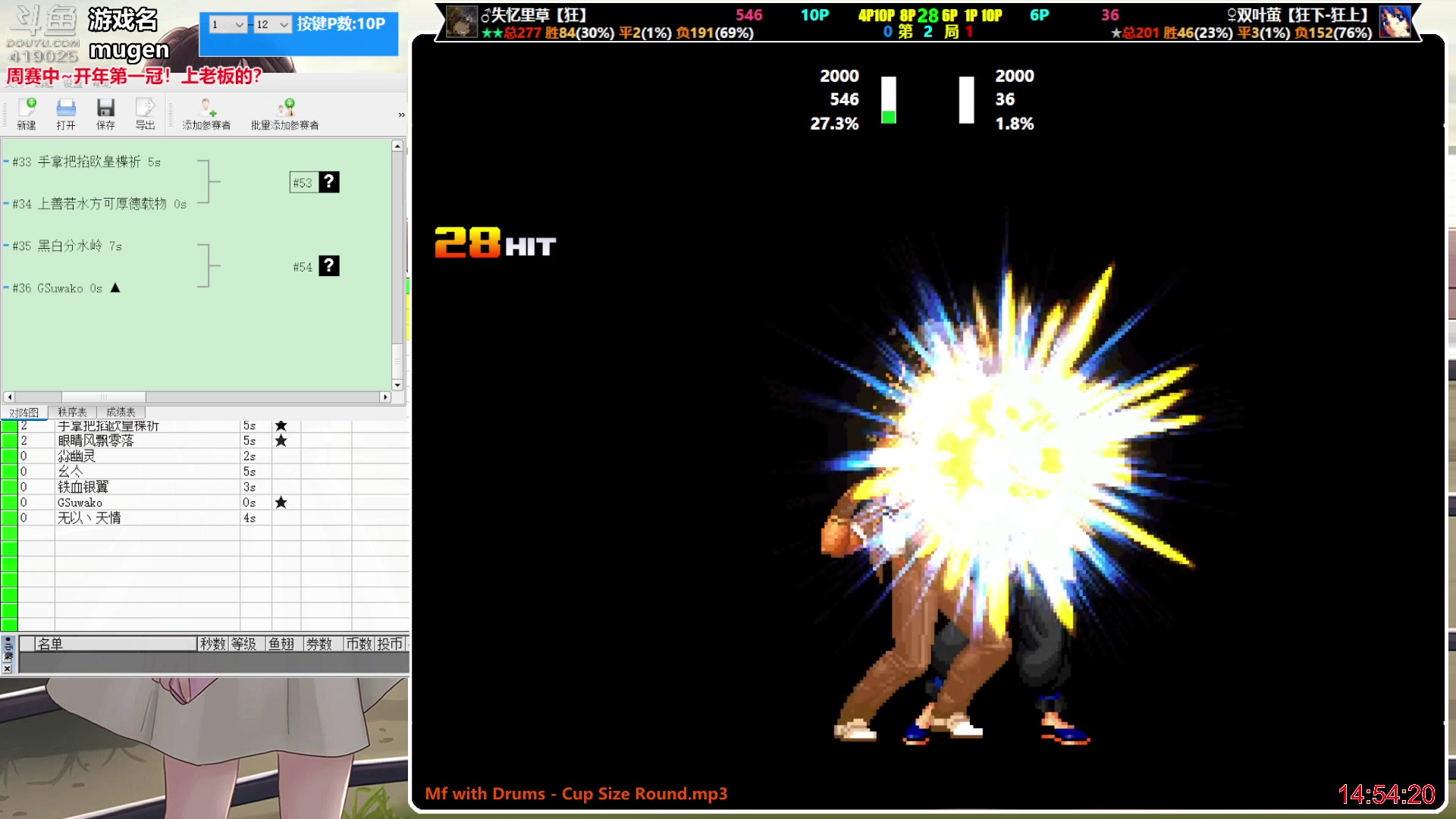This screenshot has height=819, width=1456.
Task: Click the 导出 (Export) toolbar icon
Action: tap(145, 114)
